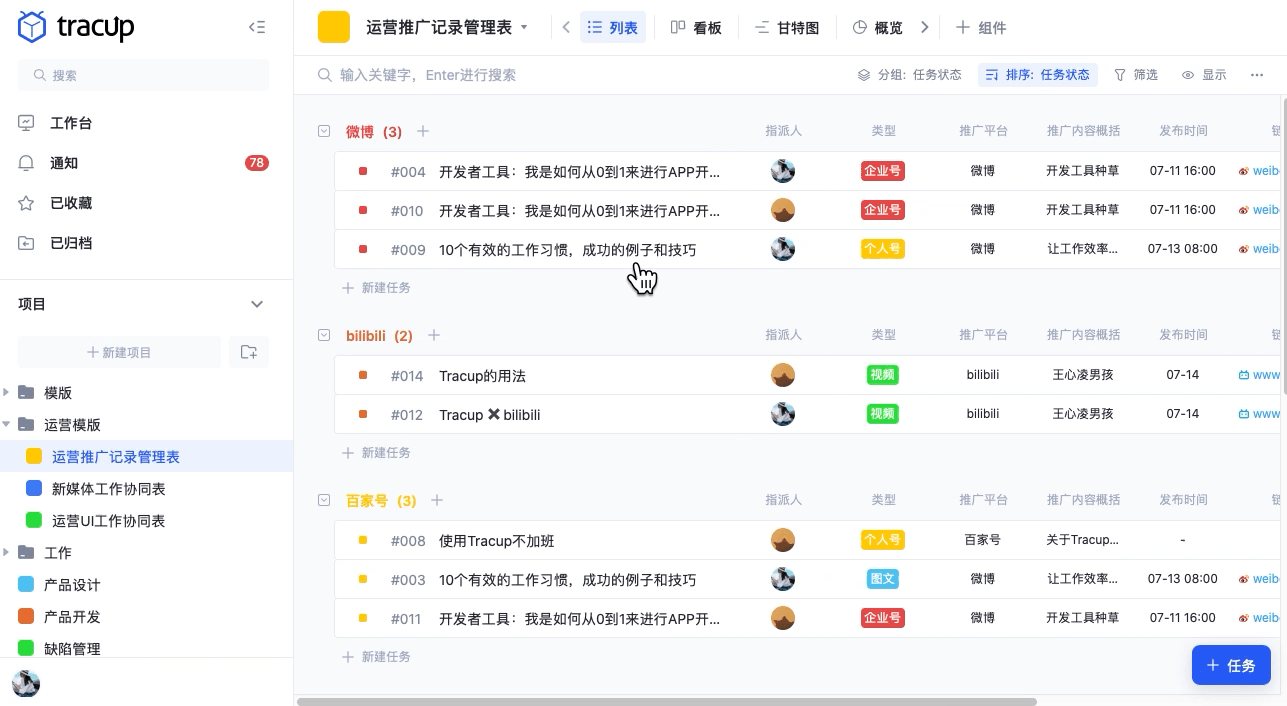Viewport: 1287px width, 706px height.
Task: Select the bilibili group checkbox
Action: pos(324,335)
